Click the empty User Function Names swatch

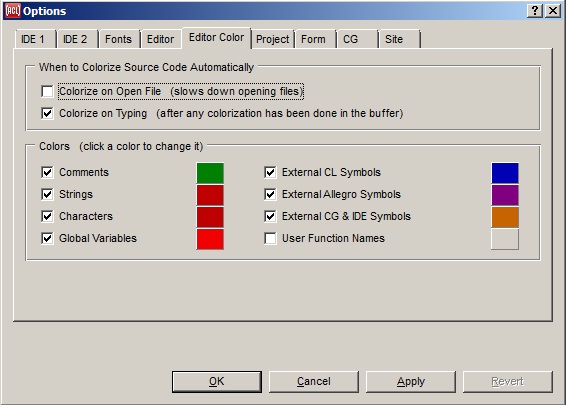click(505, 239)
